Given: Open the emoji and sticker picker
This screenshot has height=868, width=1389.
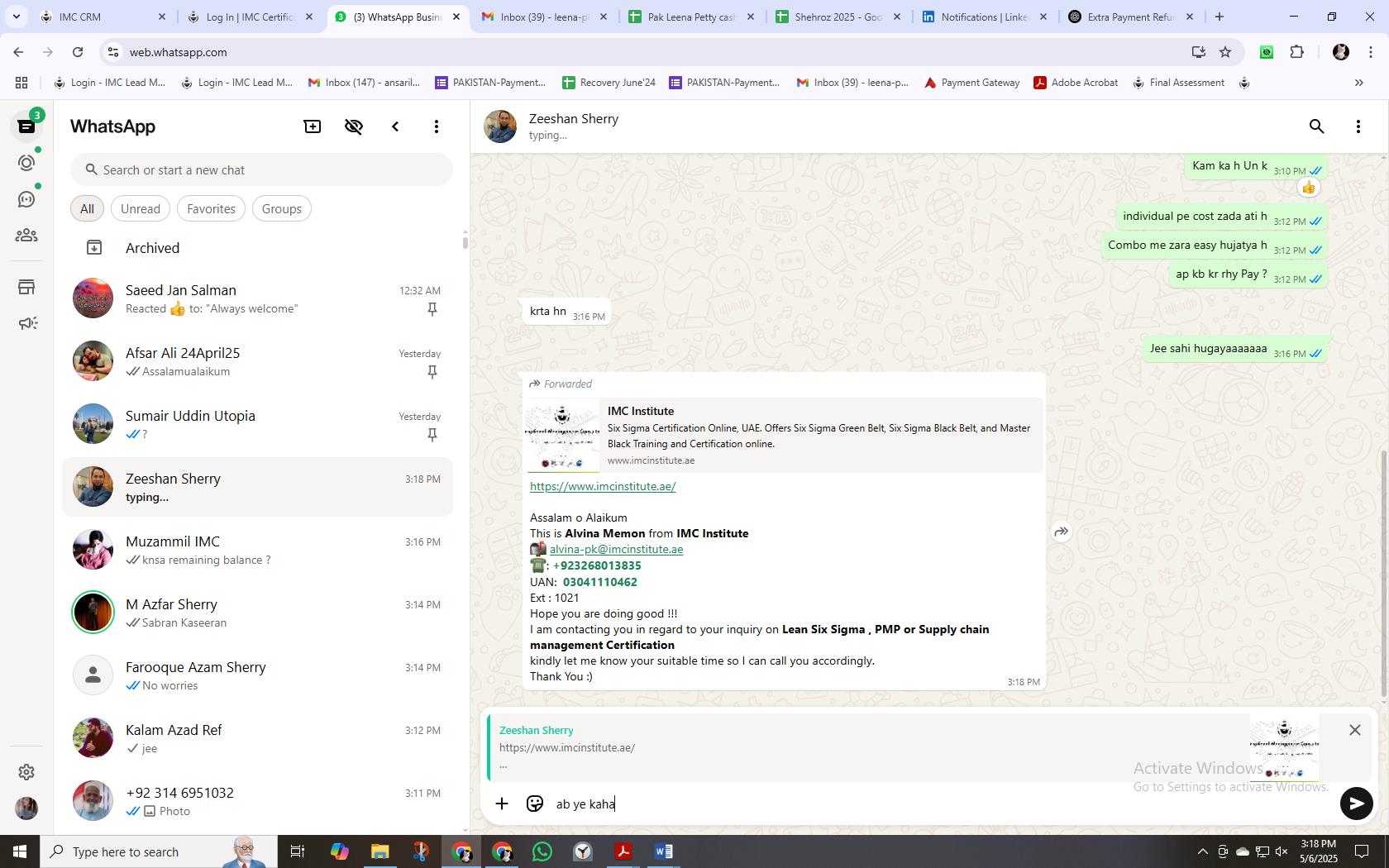Looking at the screenshot, I should coord(535,804).
